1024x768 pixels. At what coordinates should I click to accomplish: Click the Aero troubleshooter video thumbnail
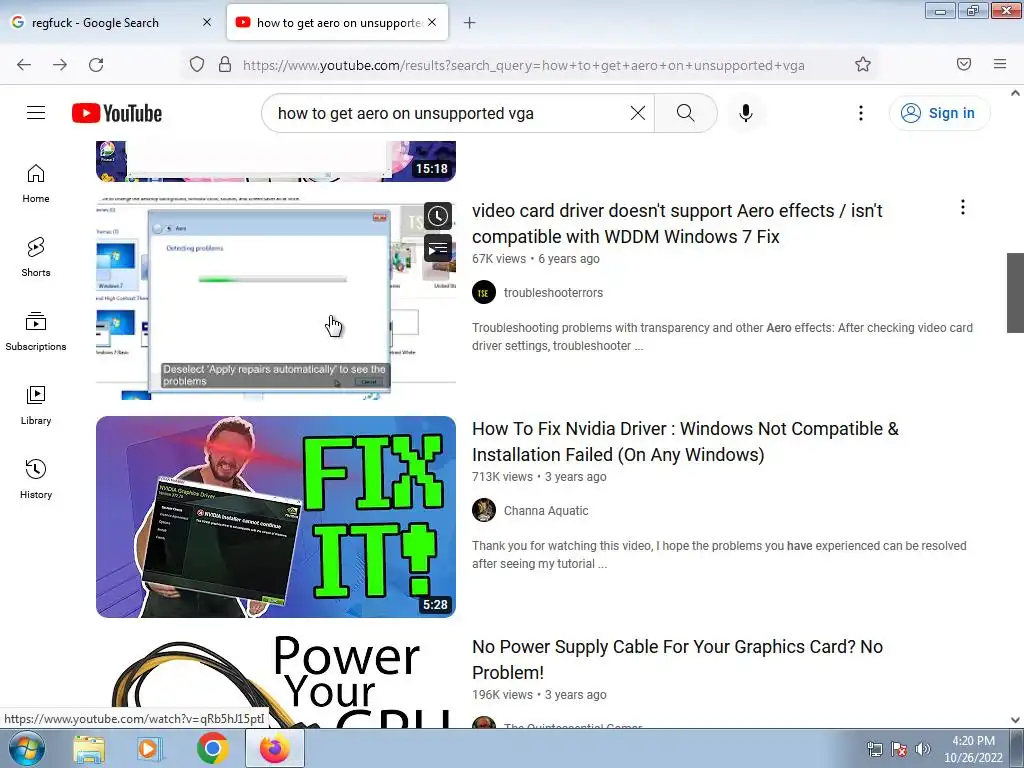click(276, 299)
